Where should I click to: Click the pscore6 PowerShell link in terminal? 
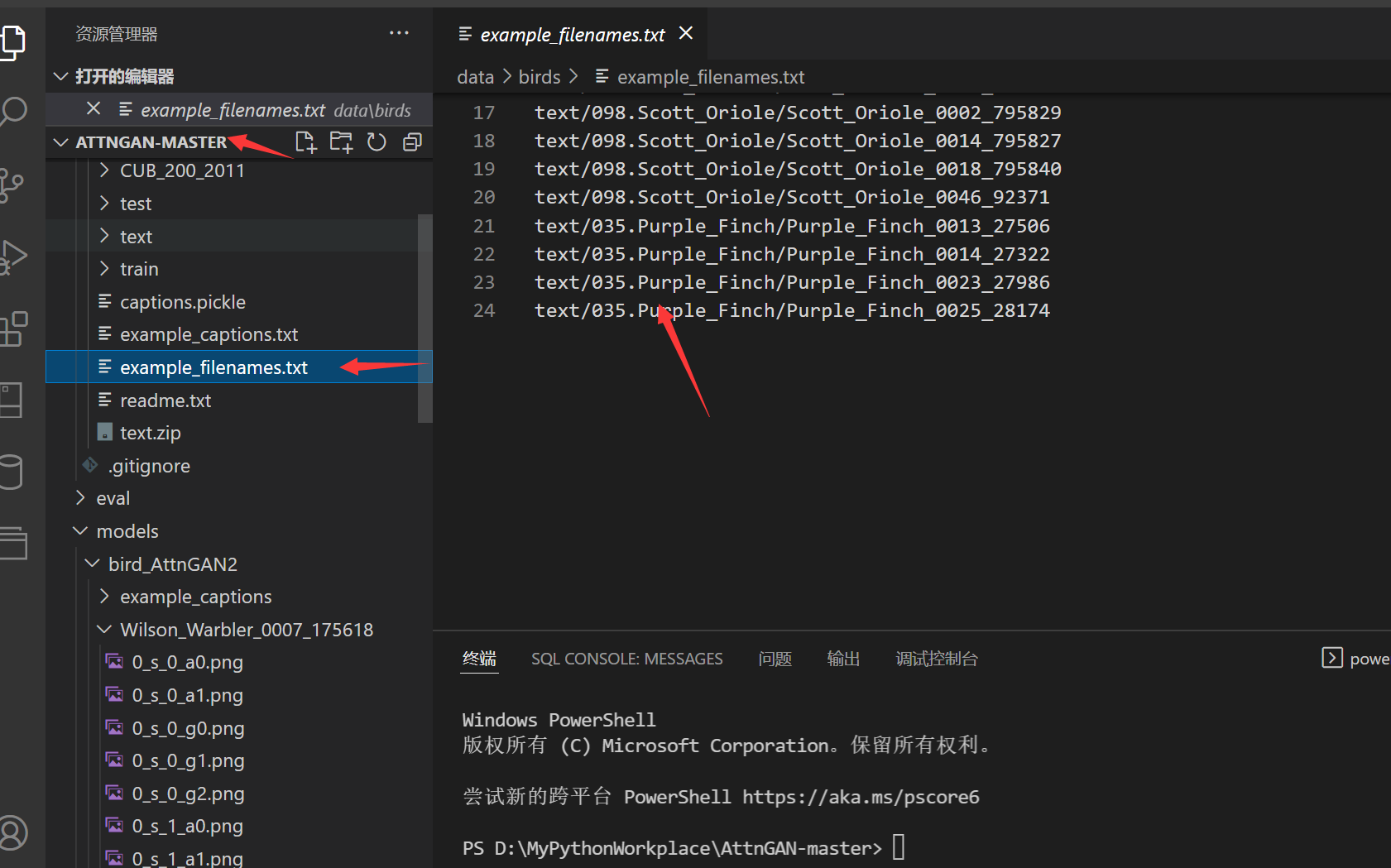(861, 796)
